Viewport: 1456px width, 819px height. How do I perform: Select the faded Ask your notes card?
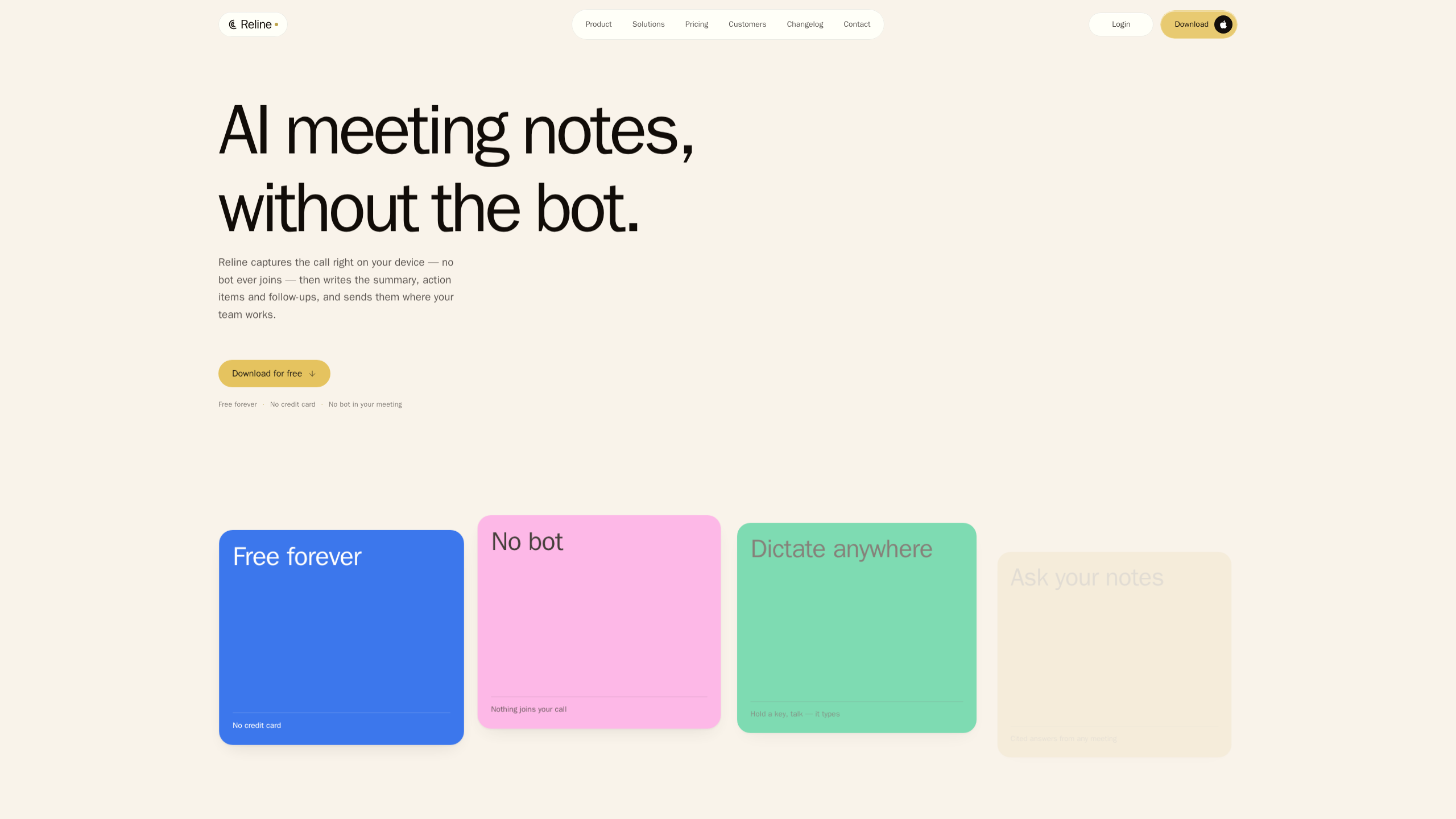[1114, 654]
